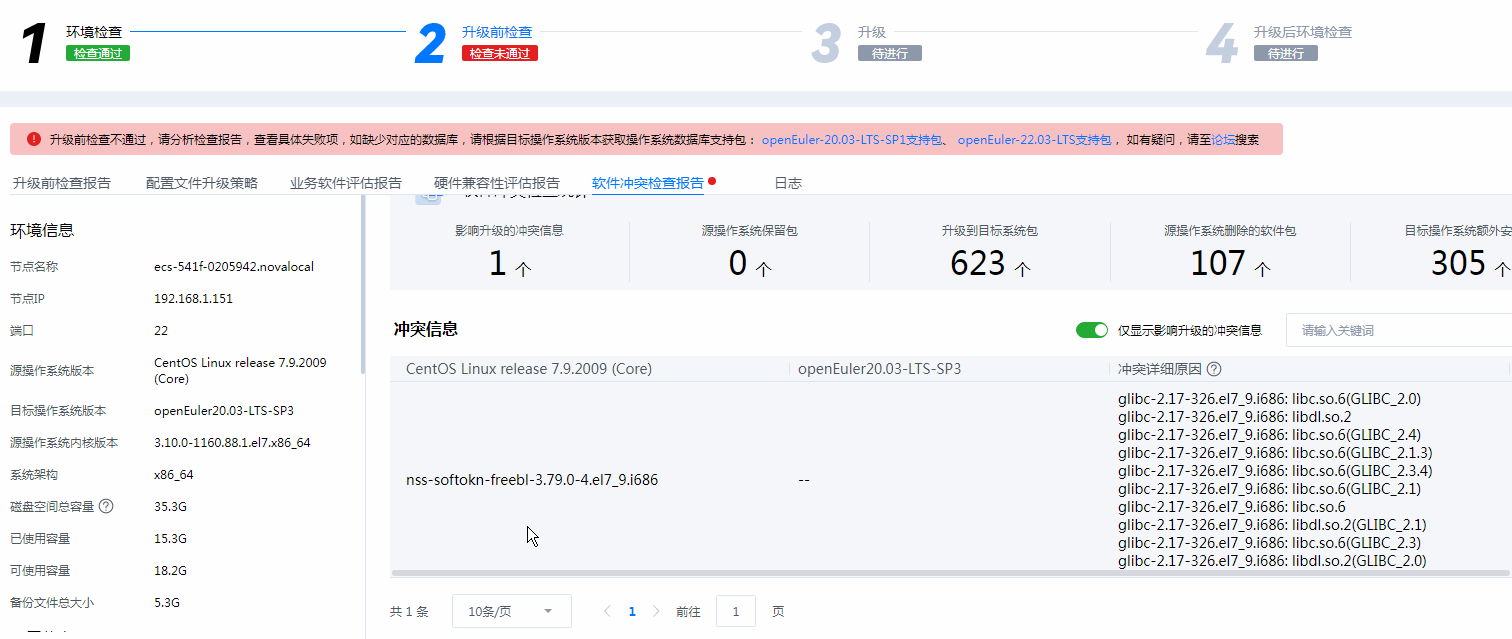1512x639 pixels.
Task: Focus the 请输入关键词 search field
Action: (x=1400, y=330)
